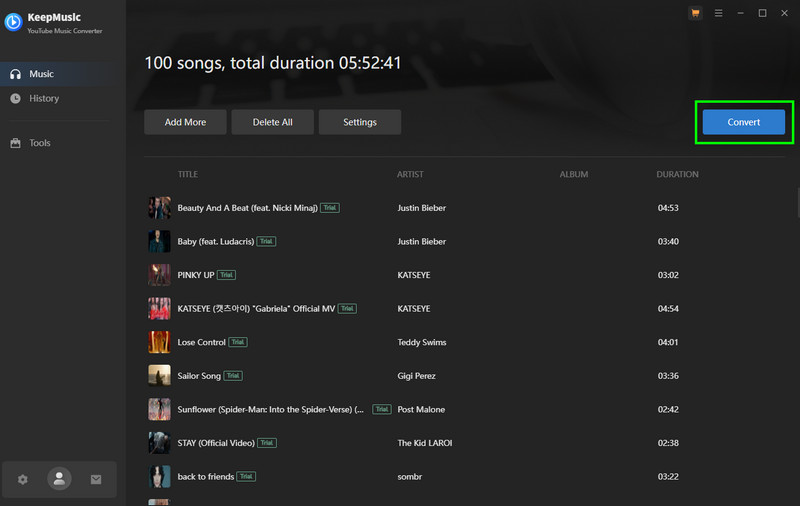This screenshot has height=506, width=800.
Task: Click artist 'Teddy Swims'
Action: tap(422, 342)
